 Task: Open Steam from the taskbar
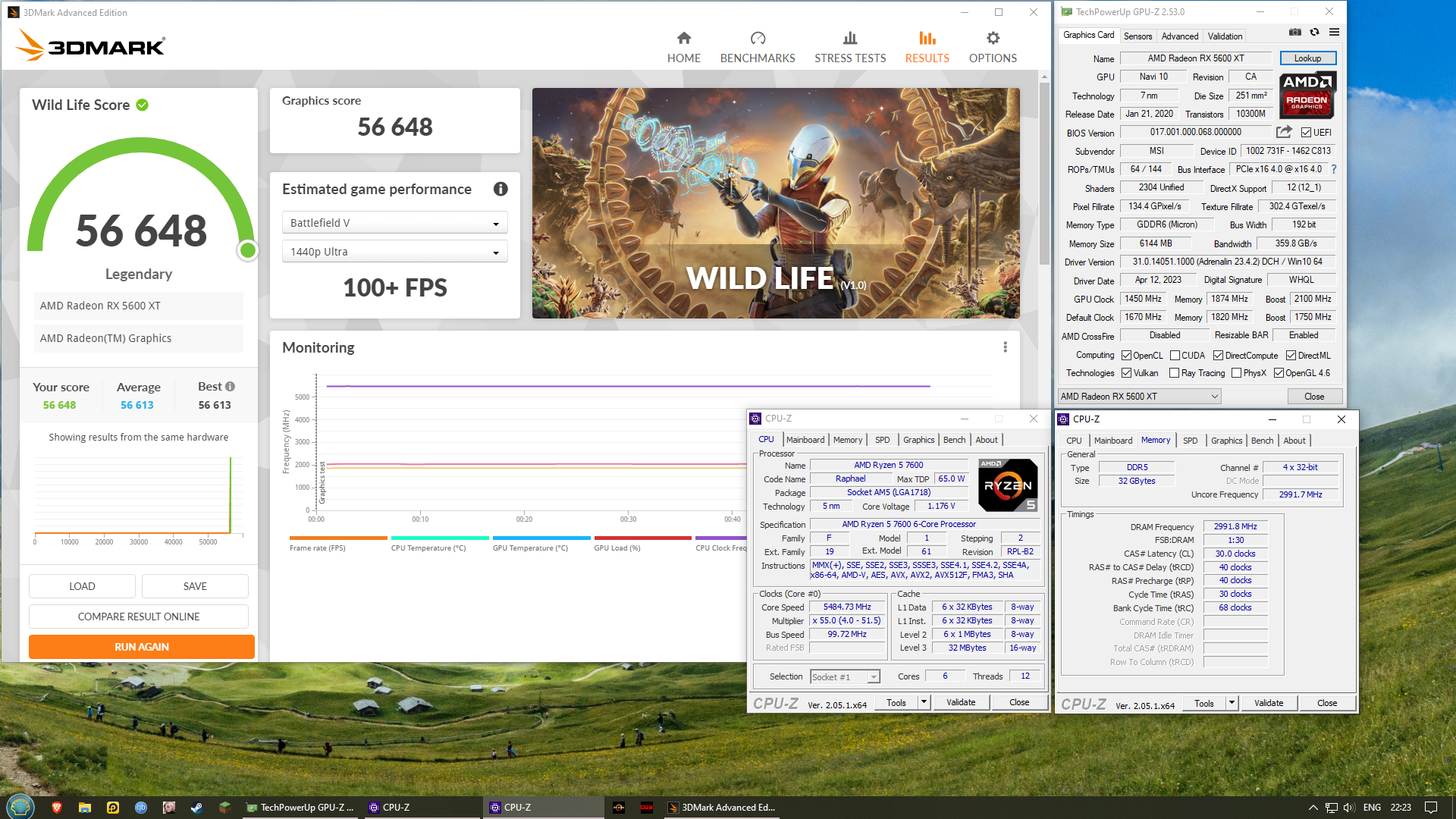point(196,808)
